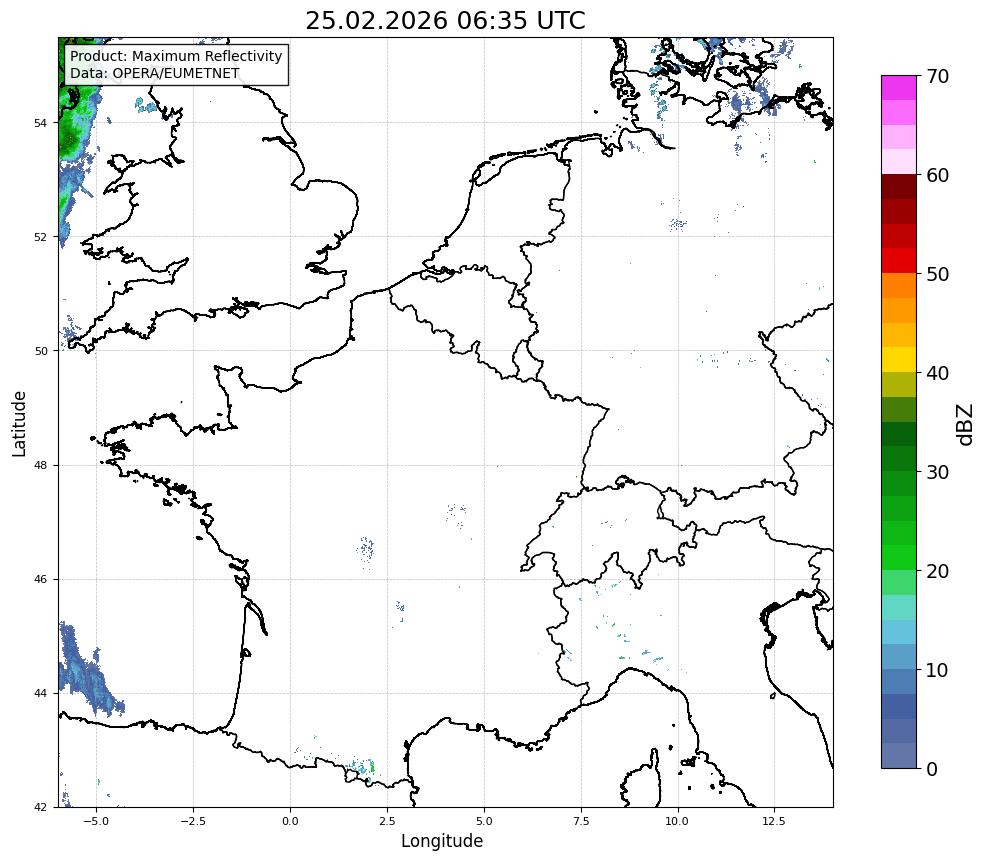Click the bright yellow colorbar swatch above 40
Screen dimensions: 985x860
pyautogui.click(x=899, y=360)
